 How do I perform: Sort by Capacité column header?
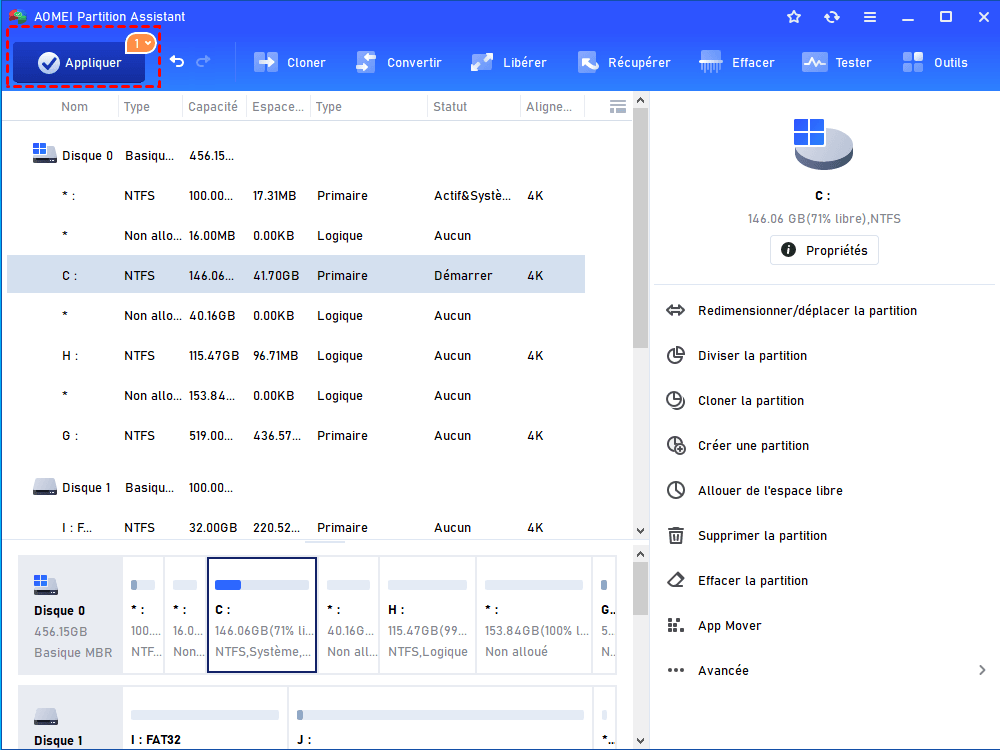pos(213,107)
